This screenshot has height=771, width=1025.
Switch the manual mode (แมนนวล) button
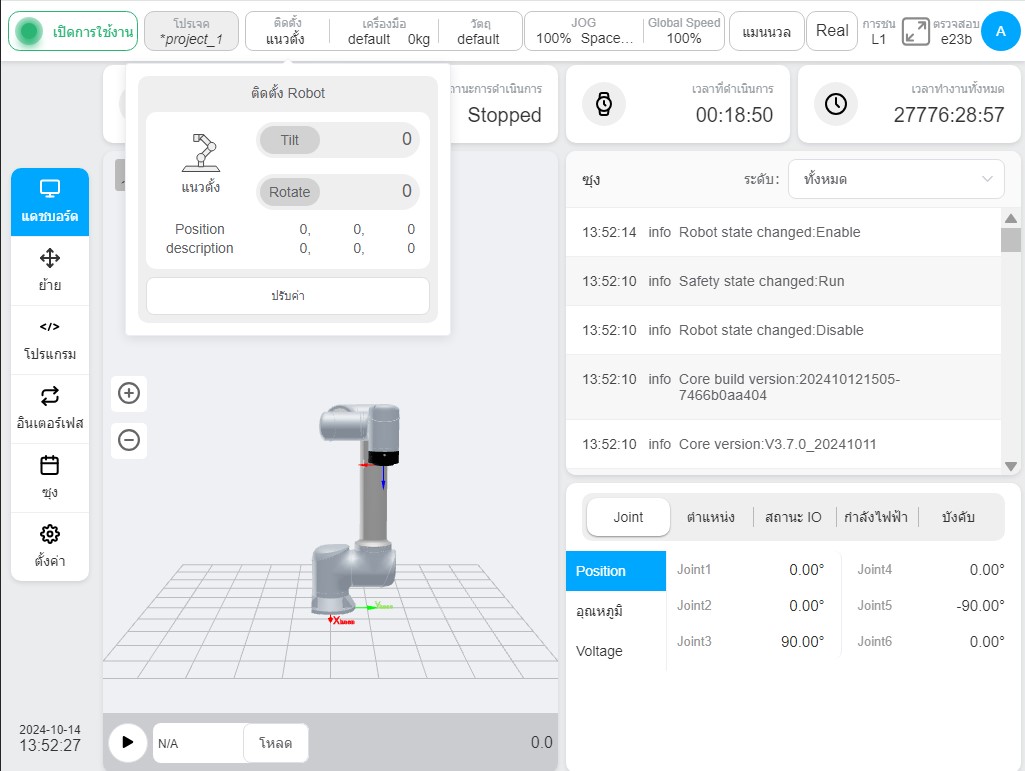pos(766,31)
